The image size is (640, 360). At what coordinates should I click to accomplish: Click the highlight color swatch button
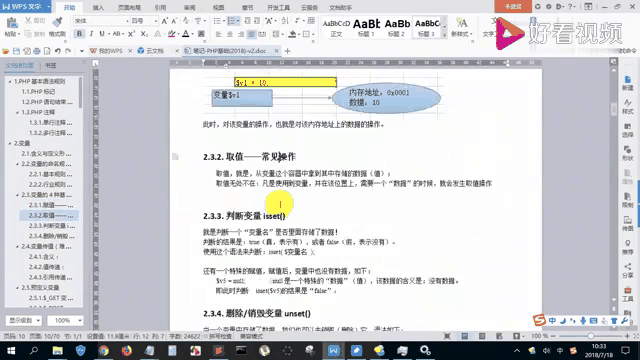pyautogui.click(x=171, y=34)
